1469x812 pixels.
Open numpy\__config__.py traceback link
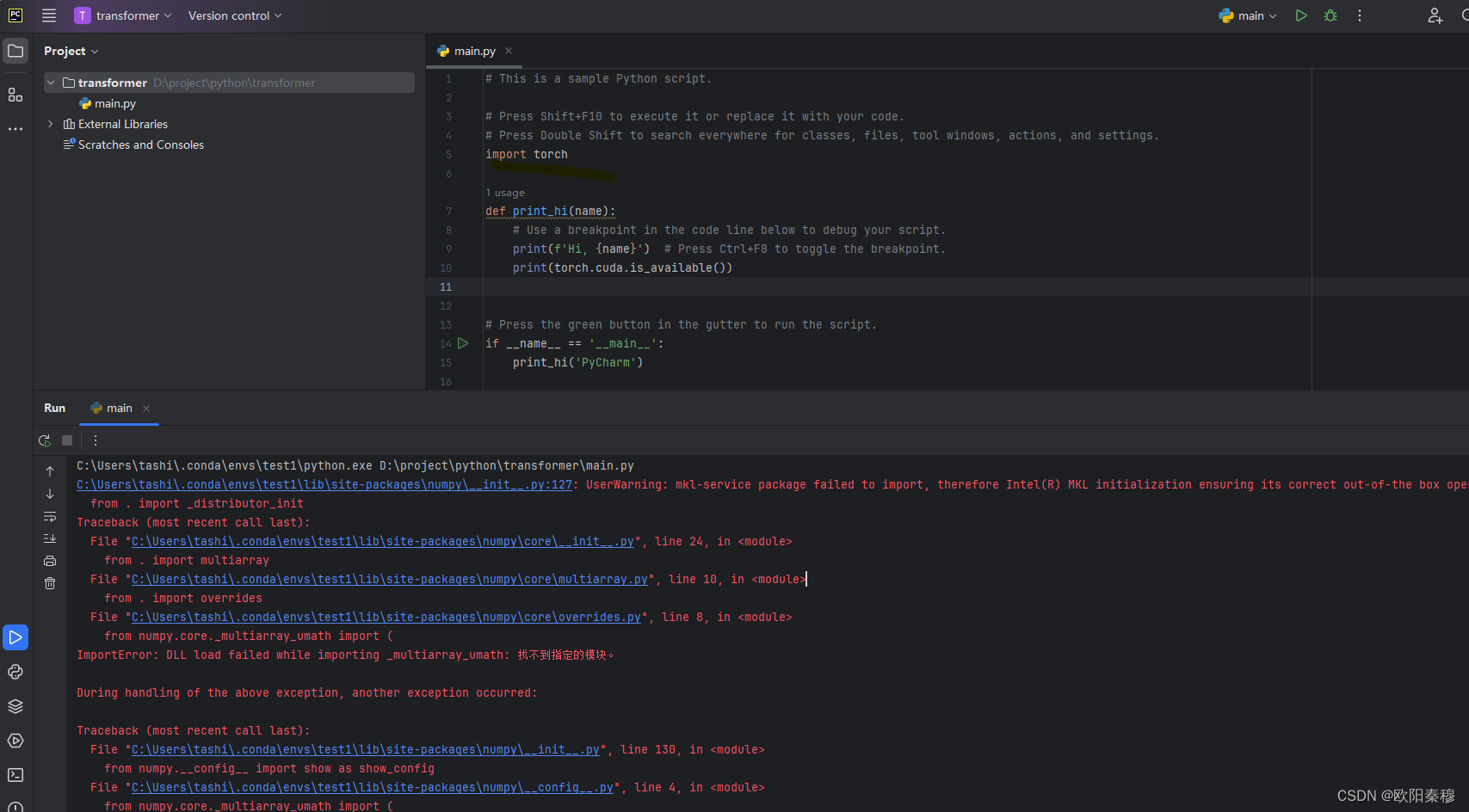tap(373, 787)
